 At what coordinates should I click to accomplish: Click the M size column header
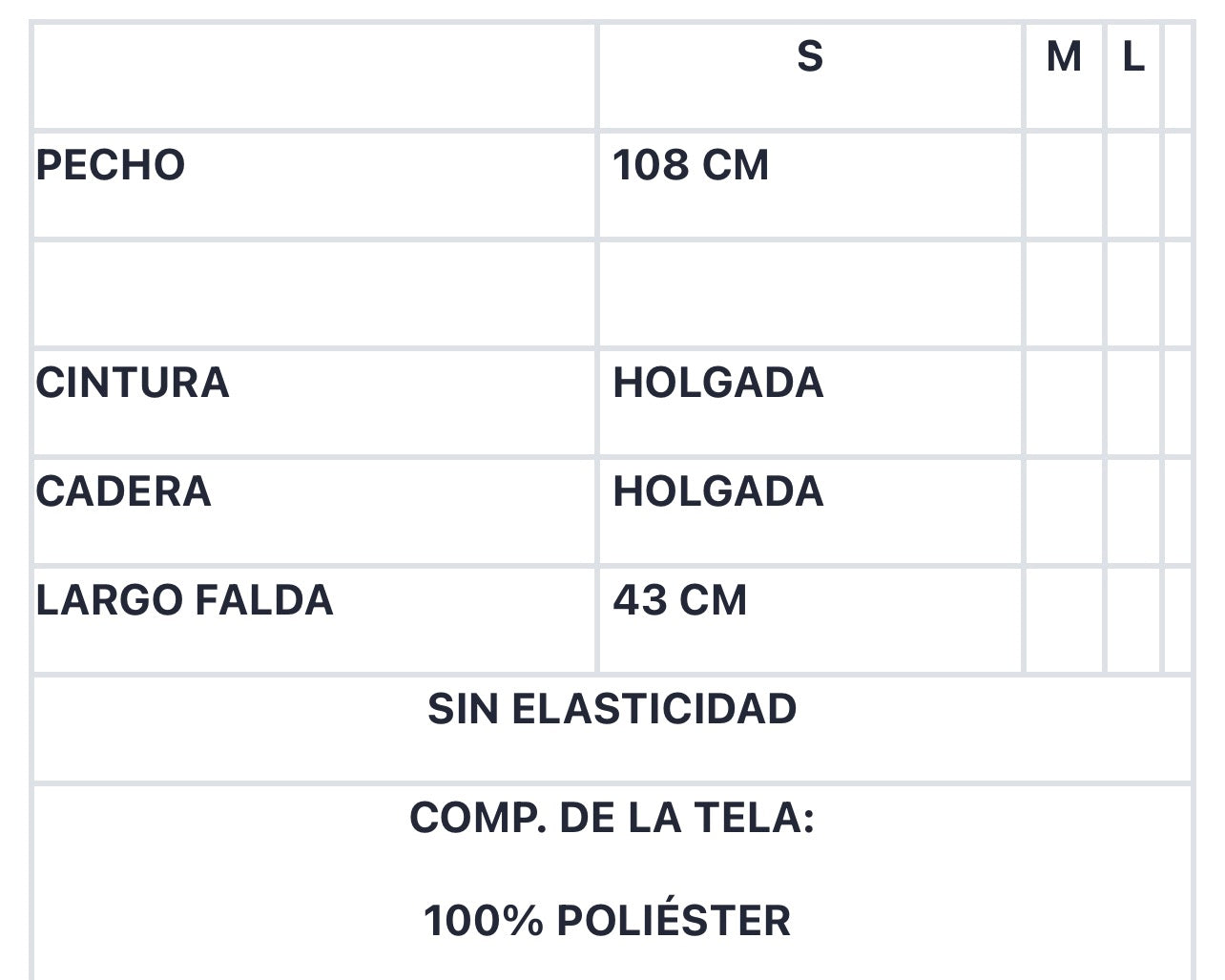pyautogui.click(x=1064, y=57)
